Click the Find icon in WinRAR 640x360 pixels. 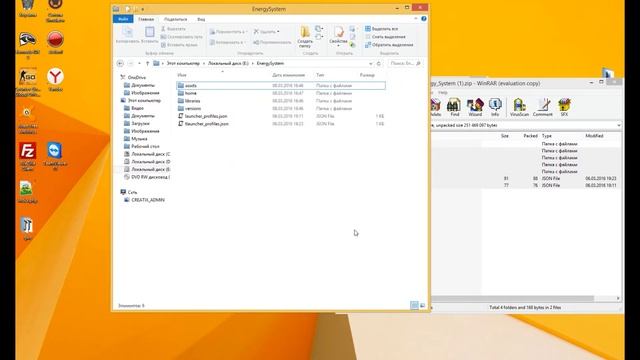[454, 108]
